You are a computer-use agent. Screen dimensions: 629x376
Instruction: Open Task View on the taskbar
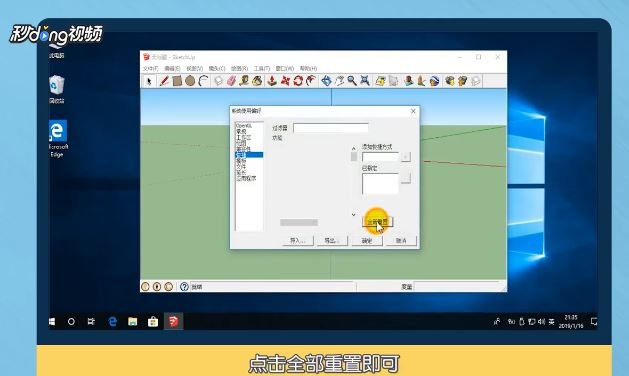tap(91, 322)
